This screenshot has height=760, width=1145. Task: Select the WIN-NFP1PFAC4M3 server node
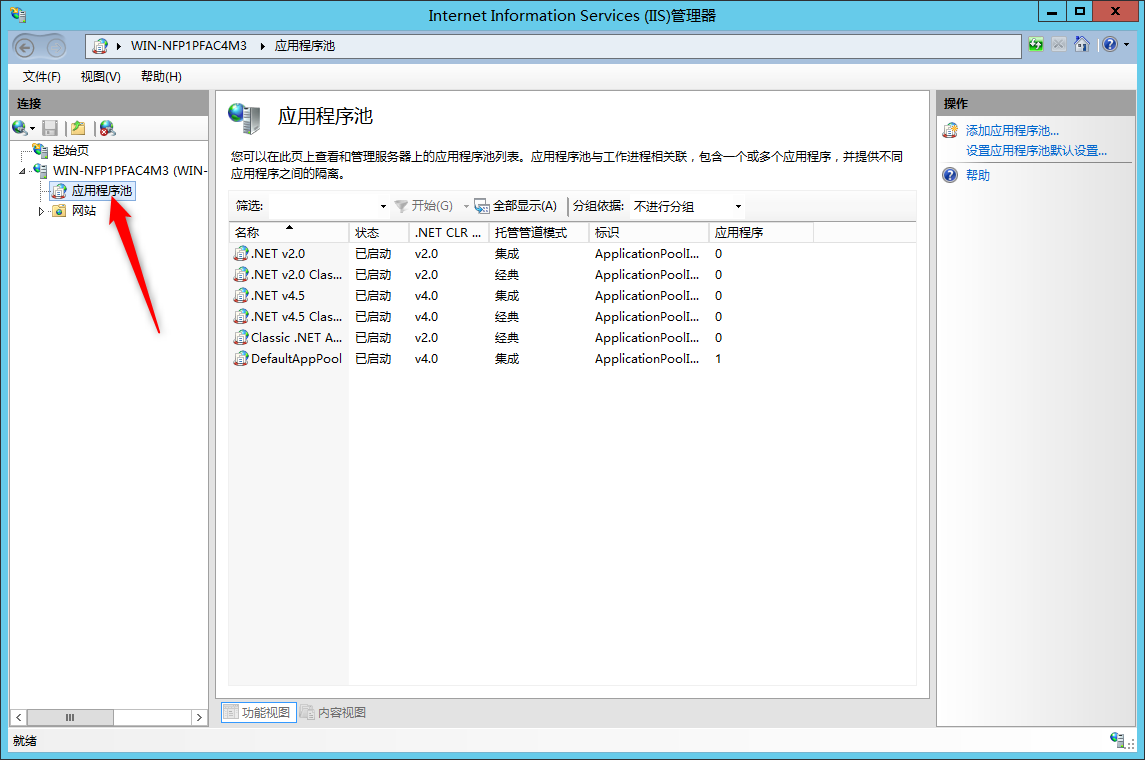pyautogui.click(x=130, y=170)
